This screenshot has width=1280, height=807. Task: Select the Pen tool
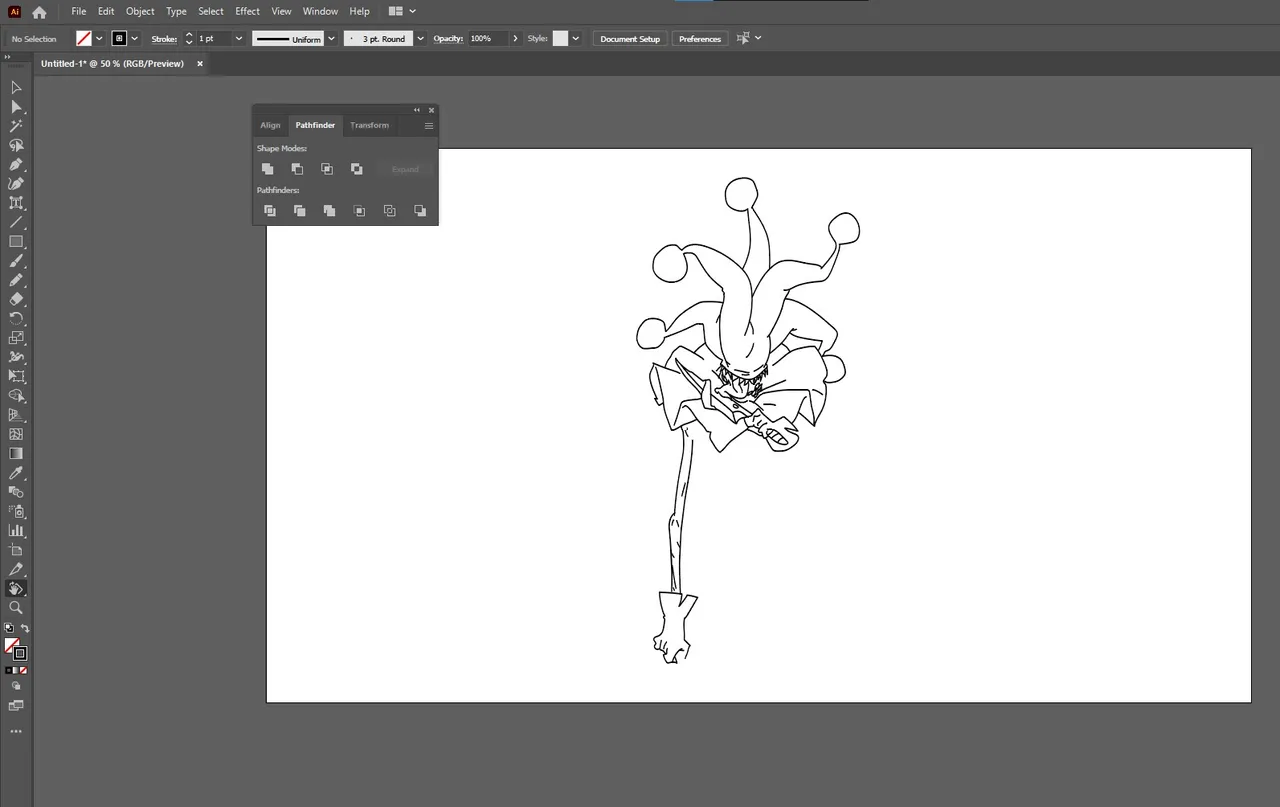[x=16, y=164]
